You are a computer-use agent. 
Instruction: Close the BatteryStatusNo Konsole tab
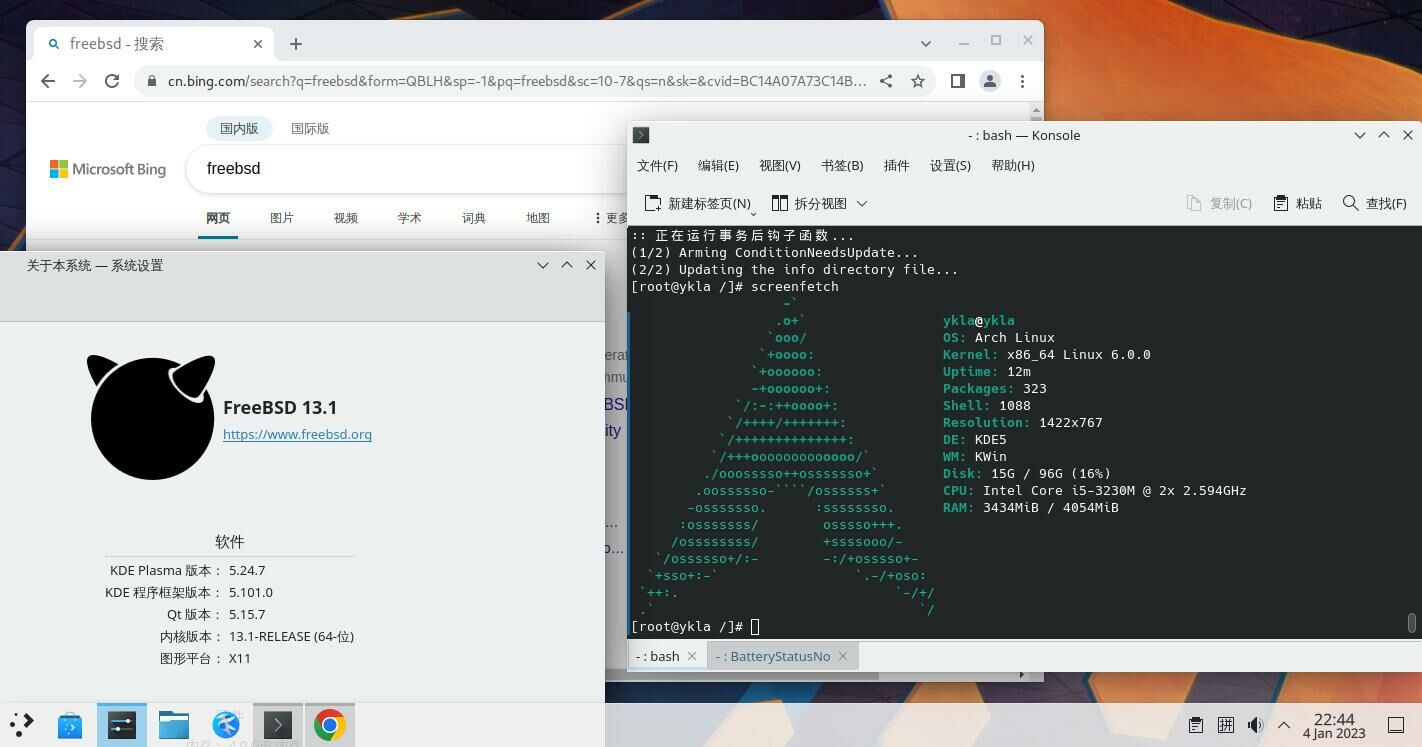coord(843,656)
